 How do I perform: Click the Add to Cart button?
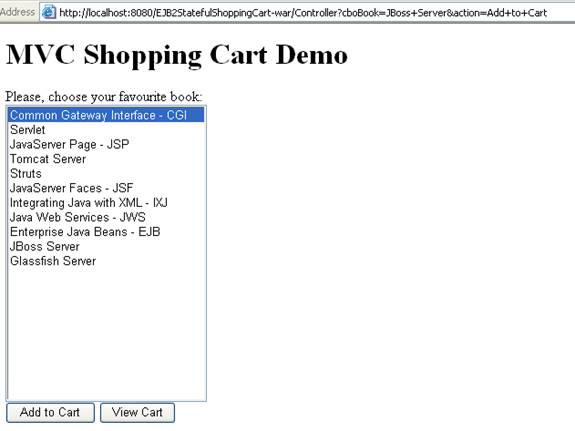coord(50,412)
